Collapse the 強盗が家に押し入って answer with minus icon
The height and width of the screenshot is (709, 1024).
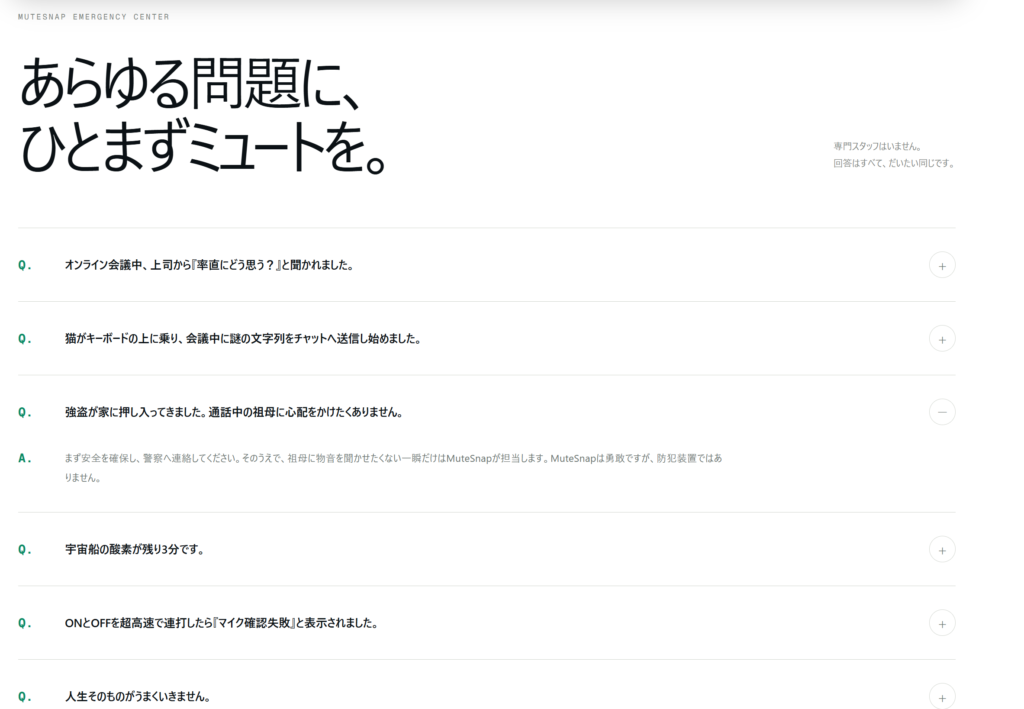point(942,412)
